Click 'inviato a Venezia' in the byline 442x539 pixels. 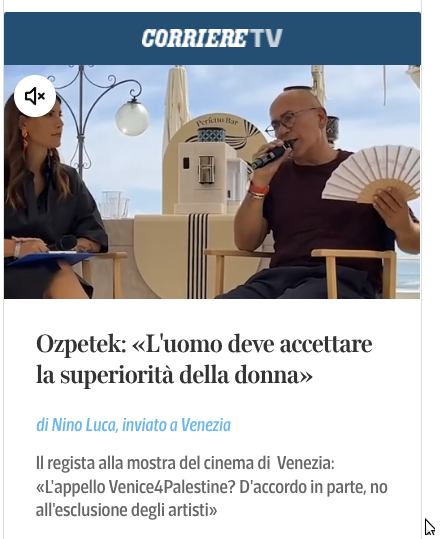coord(176,425)
